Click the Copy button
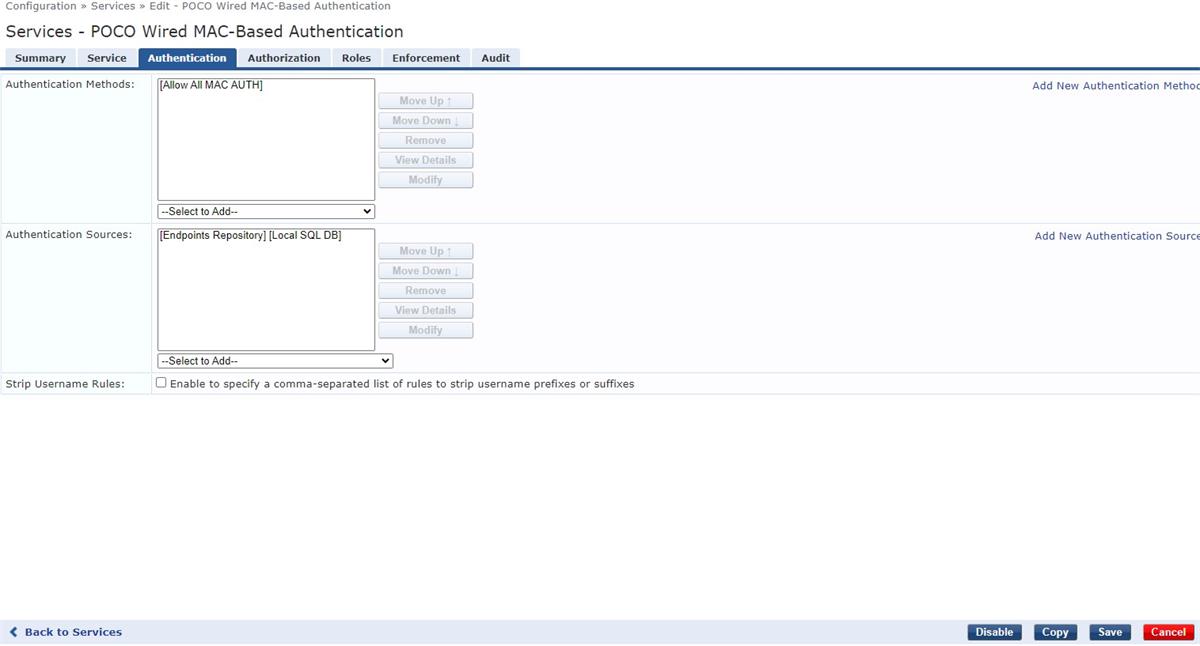Image resolution: width=1200 pixels, height=646 pixels. 1055,632
